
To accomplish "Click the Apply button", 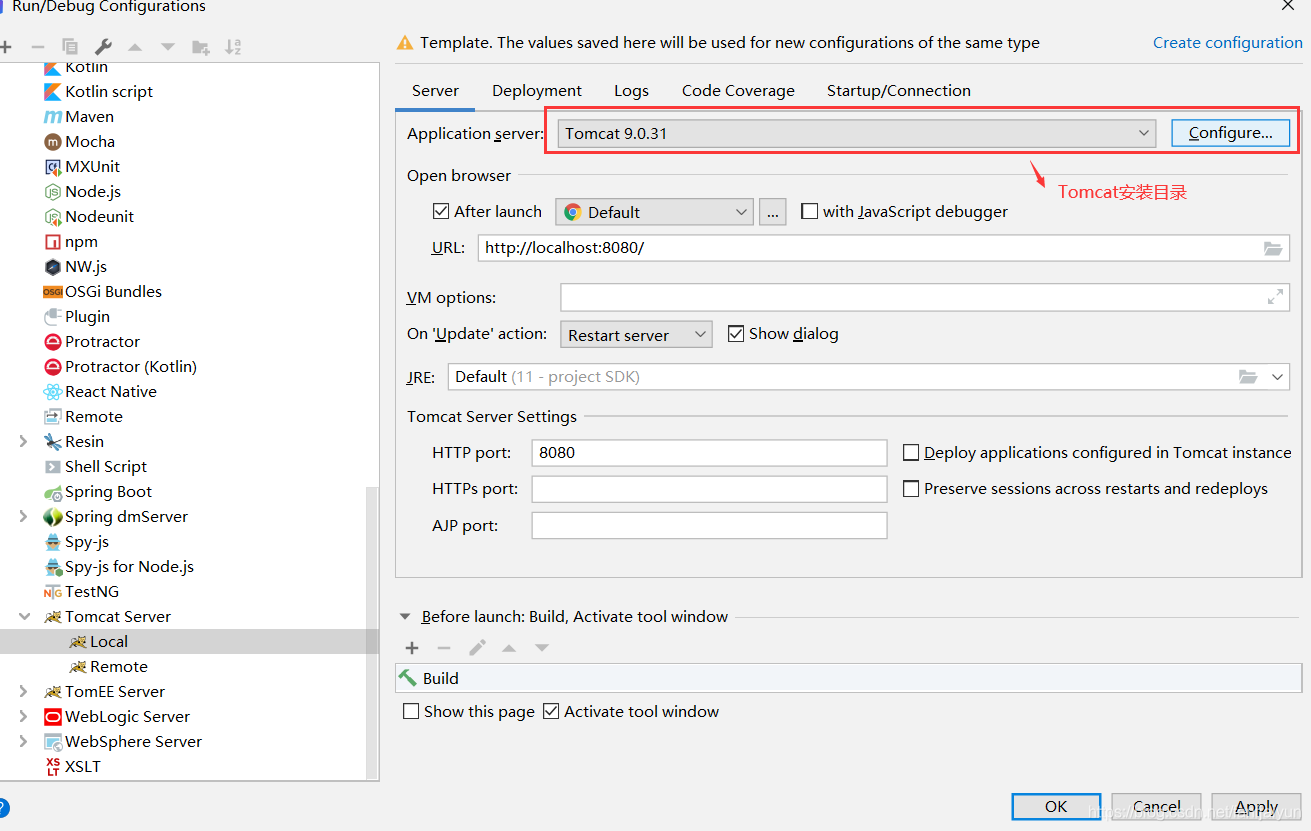I will coord(1257,807).
